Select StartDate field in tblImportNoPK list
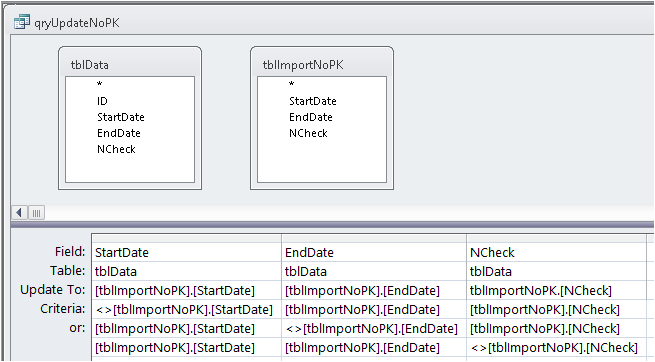Screen dimensions: 655x362 tap(313, 101)
